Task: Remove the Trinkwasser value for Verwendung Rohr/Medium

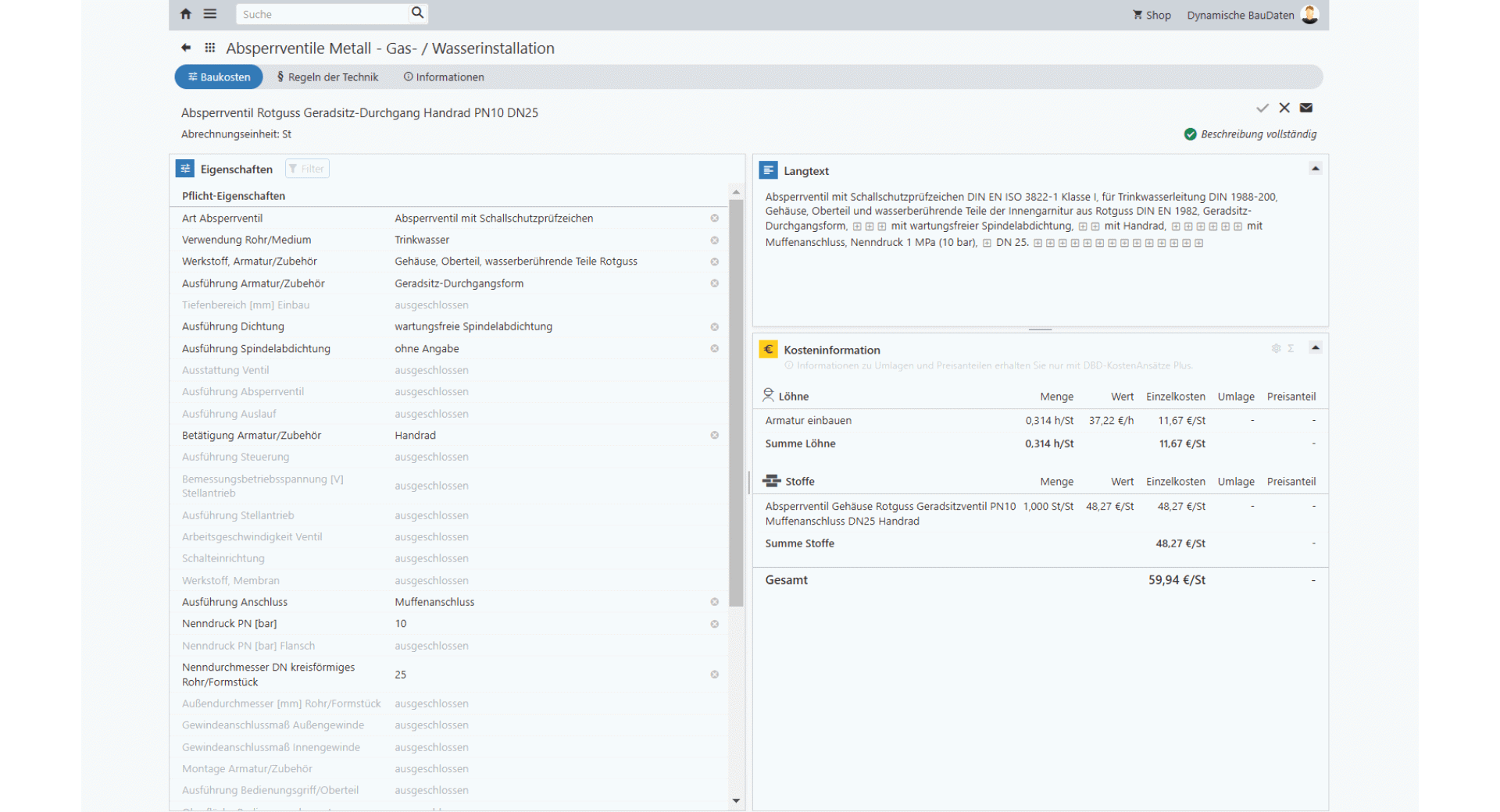Action: [714, 240]
